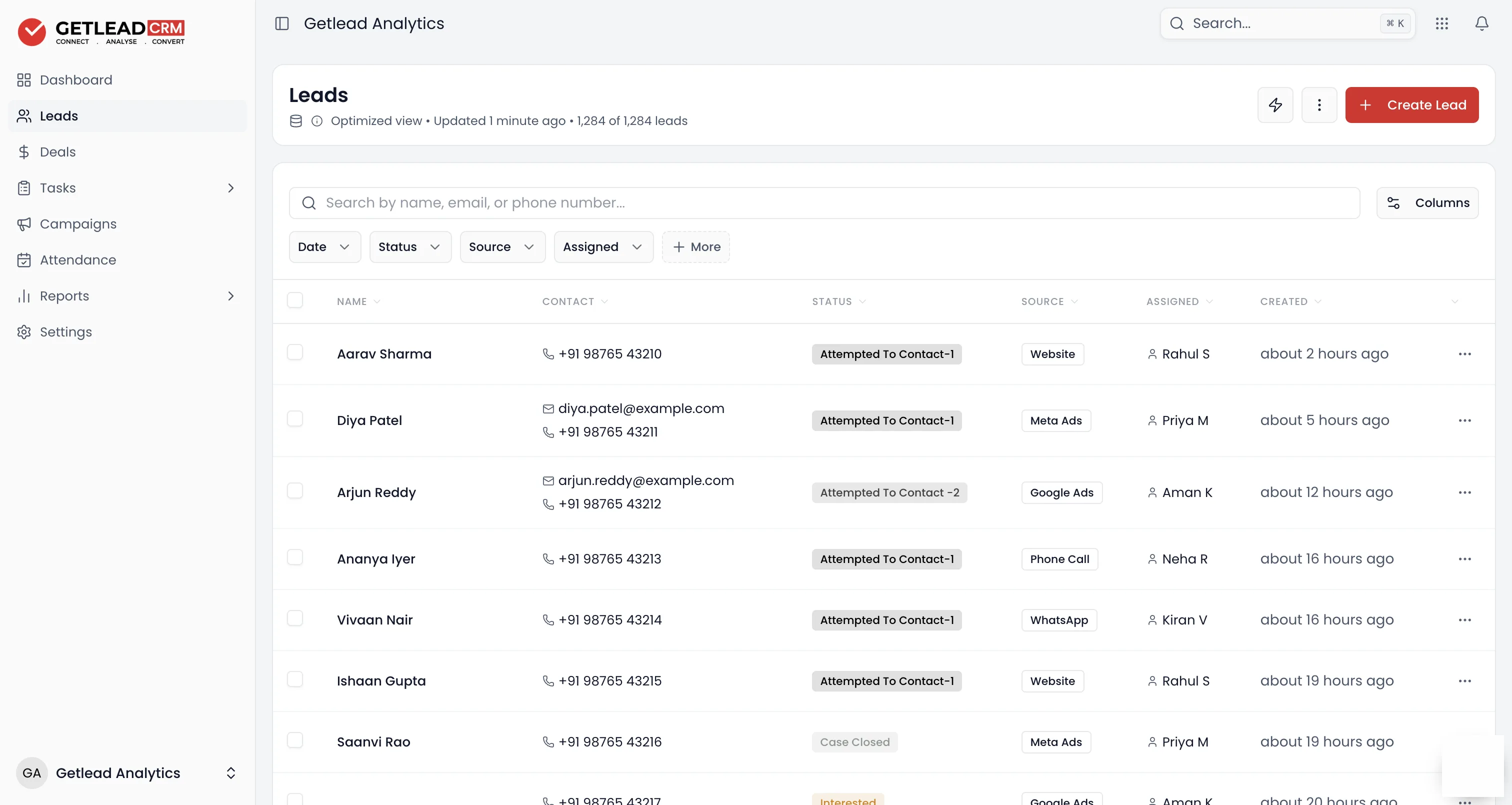The width and height of the screenshot is (1512, 805).
Task: Click the mail icon for arjun.reddy@example.com
Action: (x=548, y=481)
